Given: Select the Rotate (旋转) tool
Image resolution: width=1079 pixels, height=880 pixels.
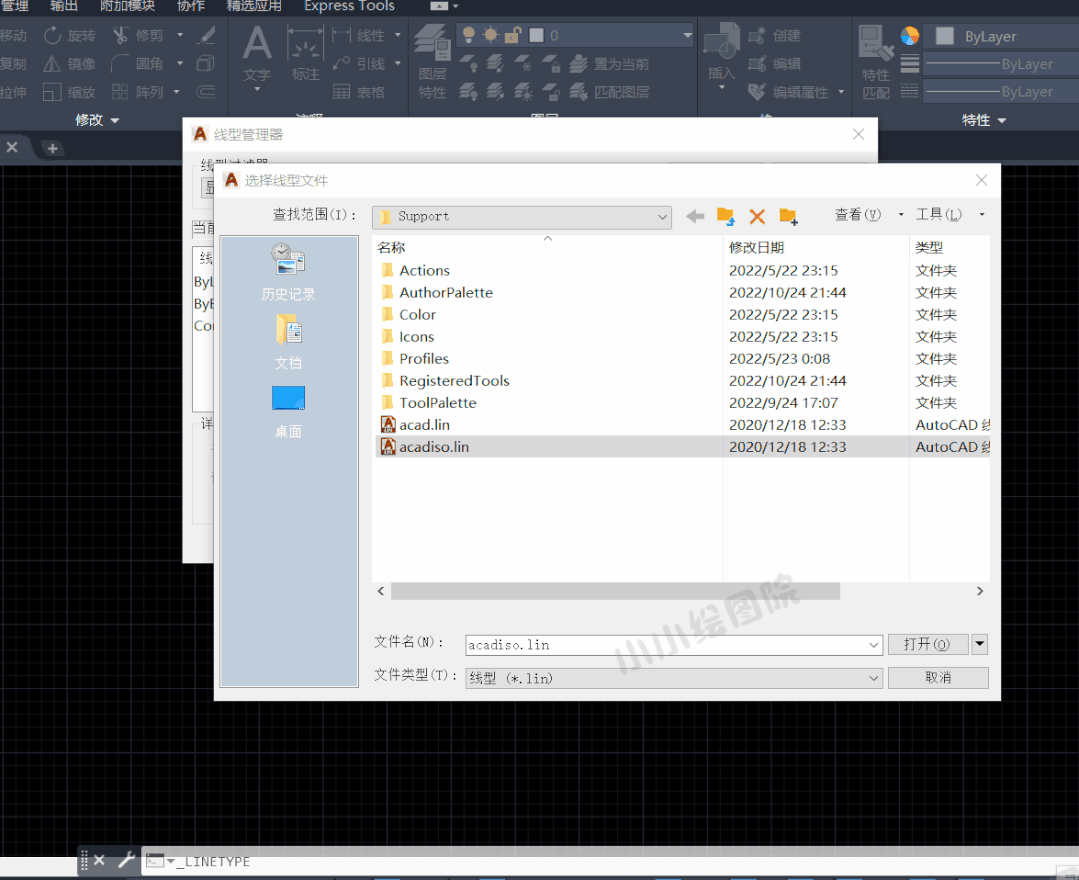Looking at the screenshot, I should click(x=69, y=35).
